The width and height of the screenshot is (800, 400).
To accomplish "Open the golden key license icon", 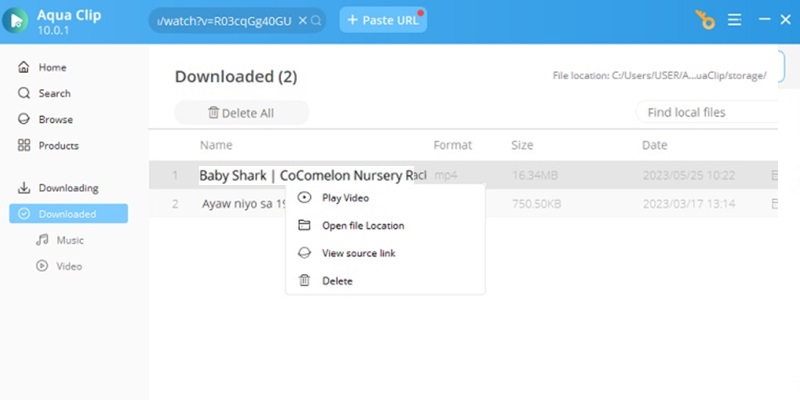I will 706,20.
